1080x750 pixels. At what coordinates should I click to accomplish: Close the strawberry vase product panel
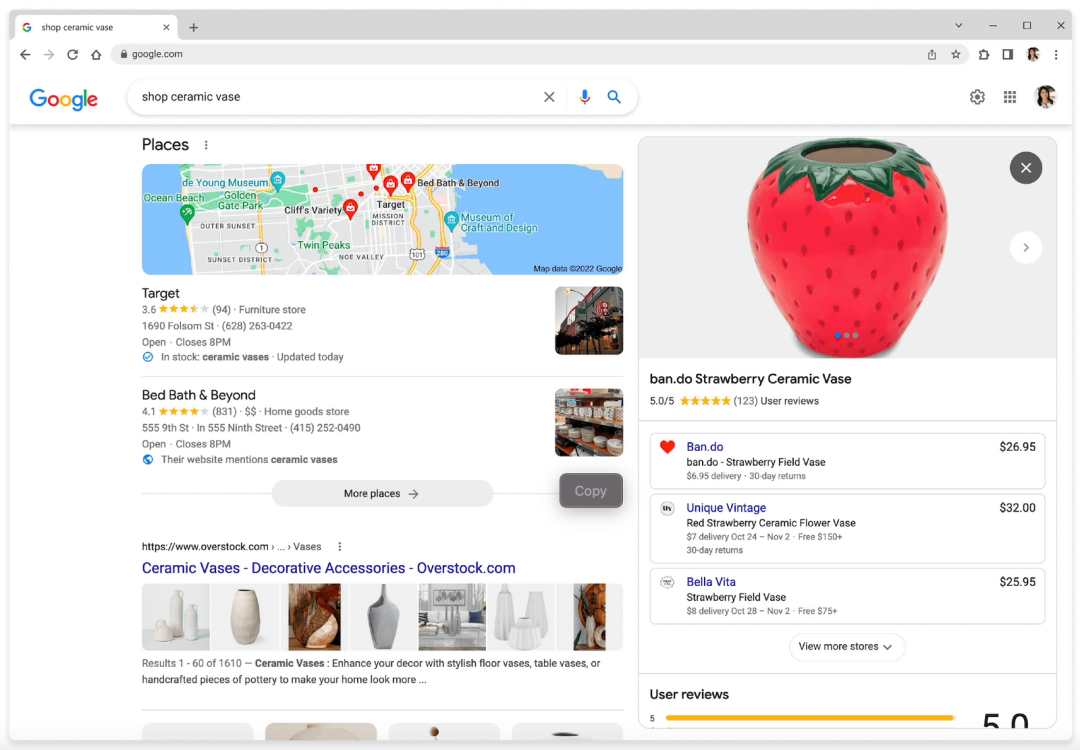(1026, 168)
